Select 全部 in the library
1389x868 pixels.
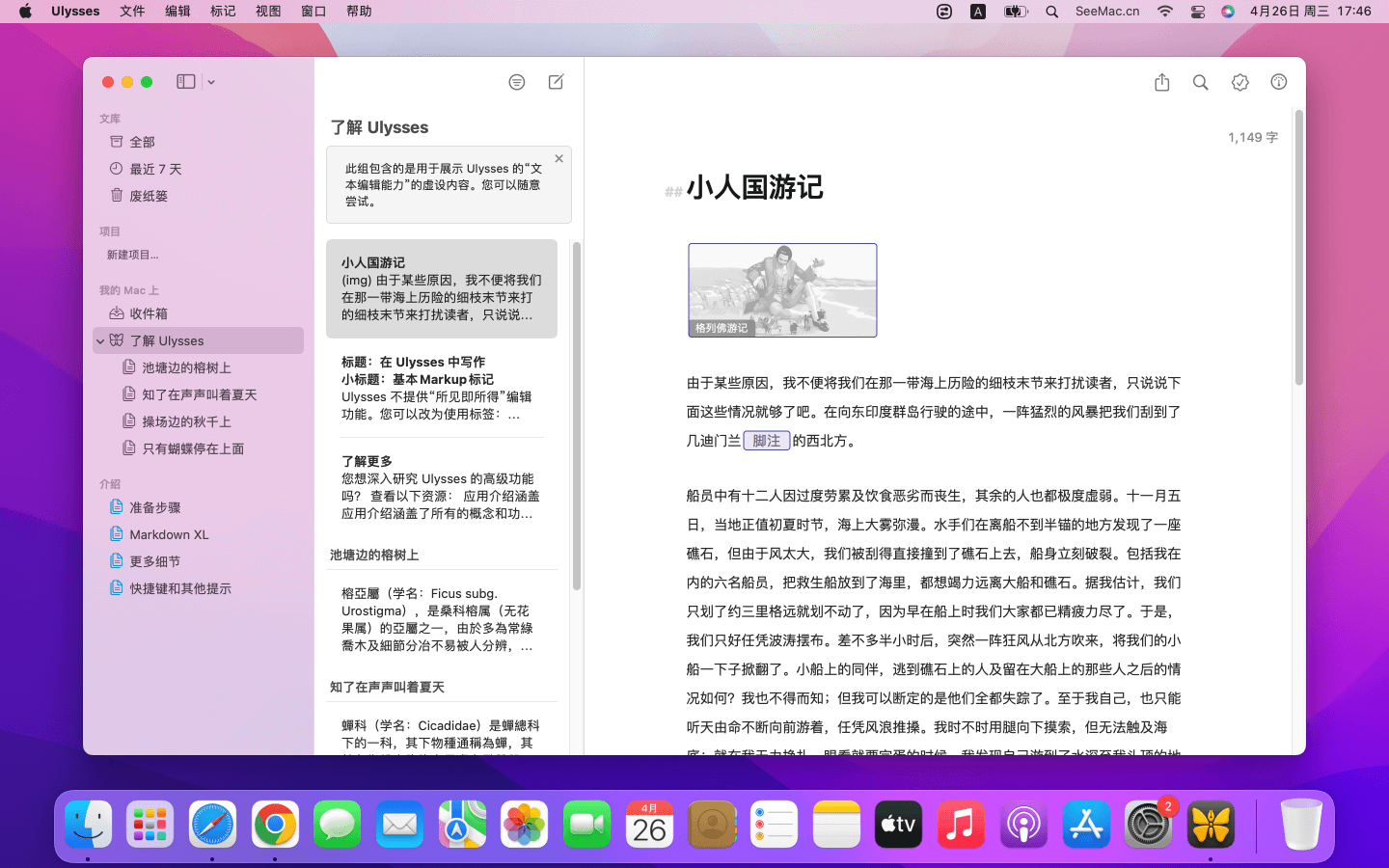click(142, 142)
